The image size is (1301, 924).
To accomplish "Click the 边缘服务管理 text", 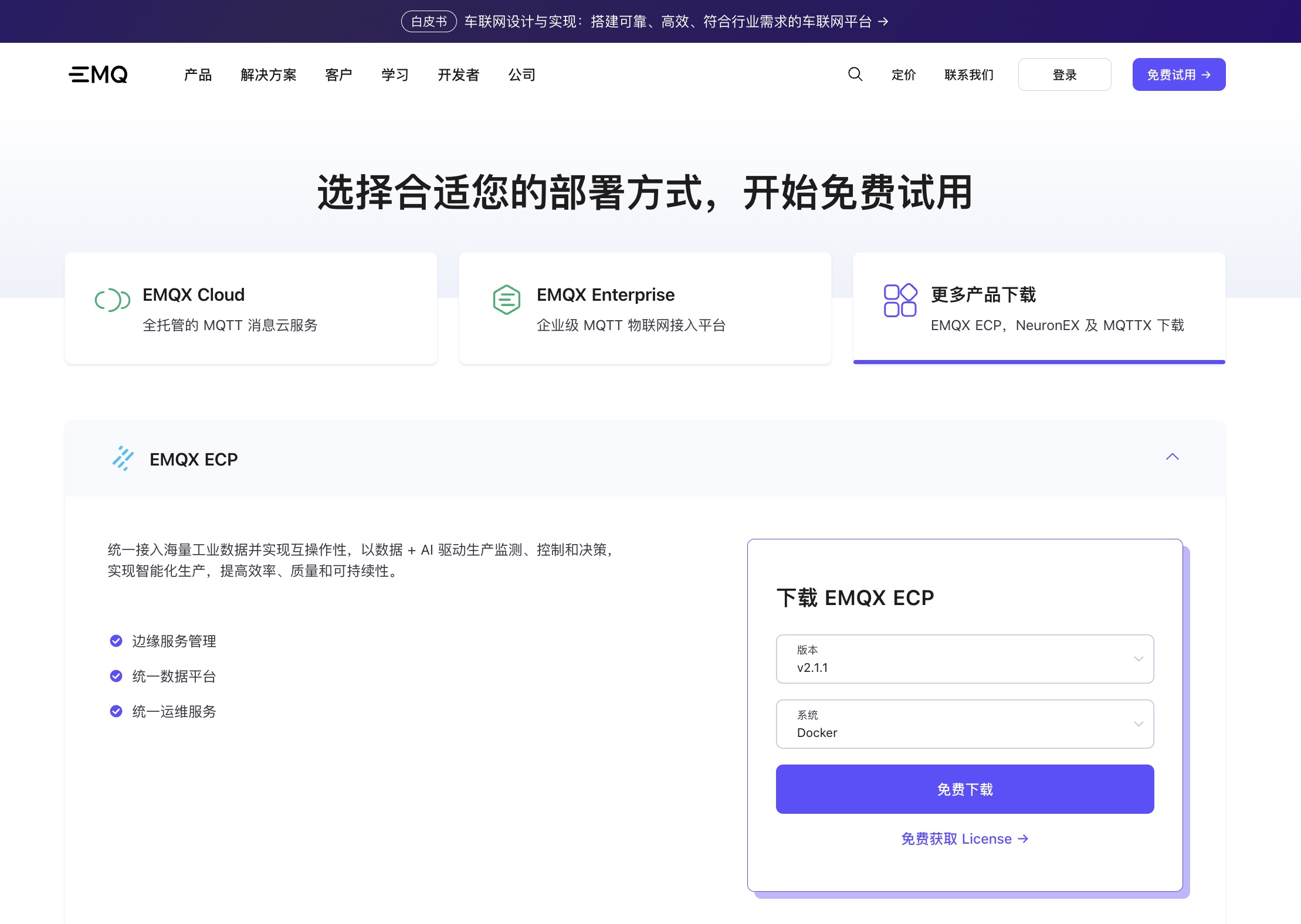I will coord(174,641).
